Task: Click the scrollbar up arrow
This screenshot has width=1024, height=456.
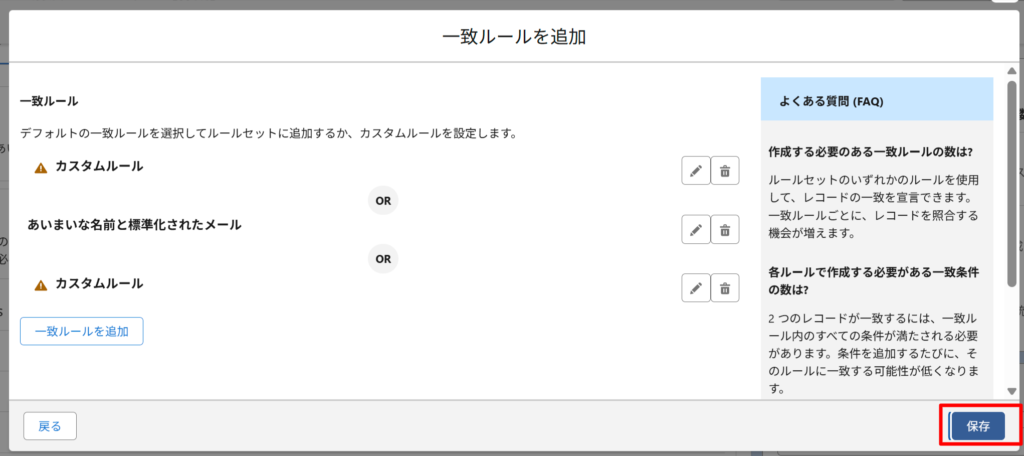Action: click(x=1012, y=71)
